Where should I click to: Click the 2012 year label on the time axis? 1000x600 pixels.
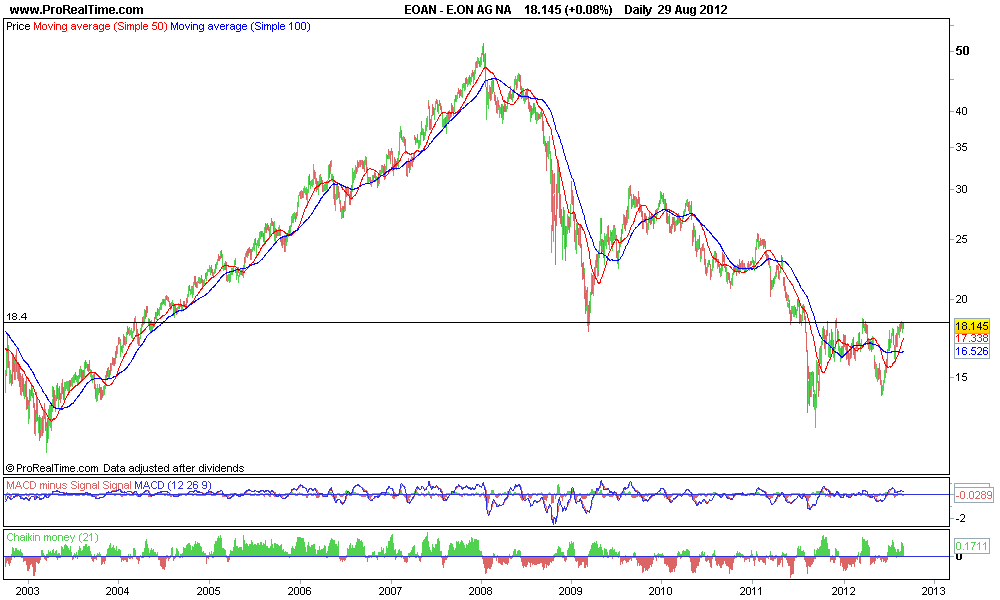click(x=844, y=590)
